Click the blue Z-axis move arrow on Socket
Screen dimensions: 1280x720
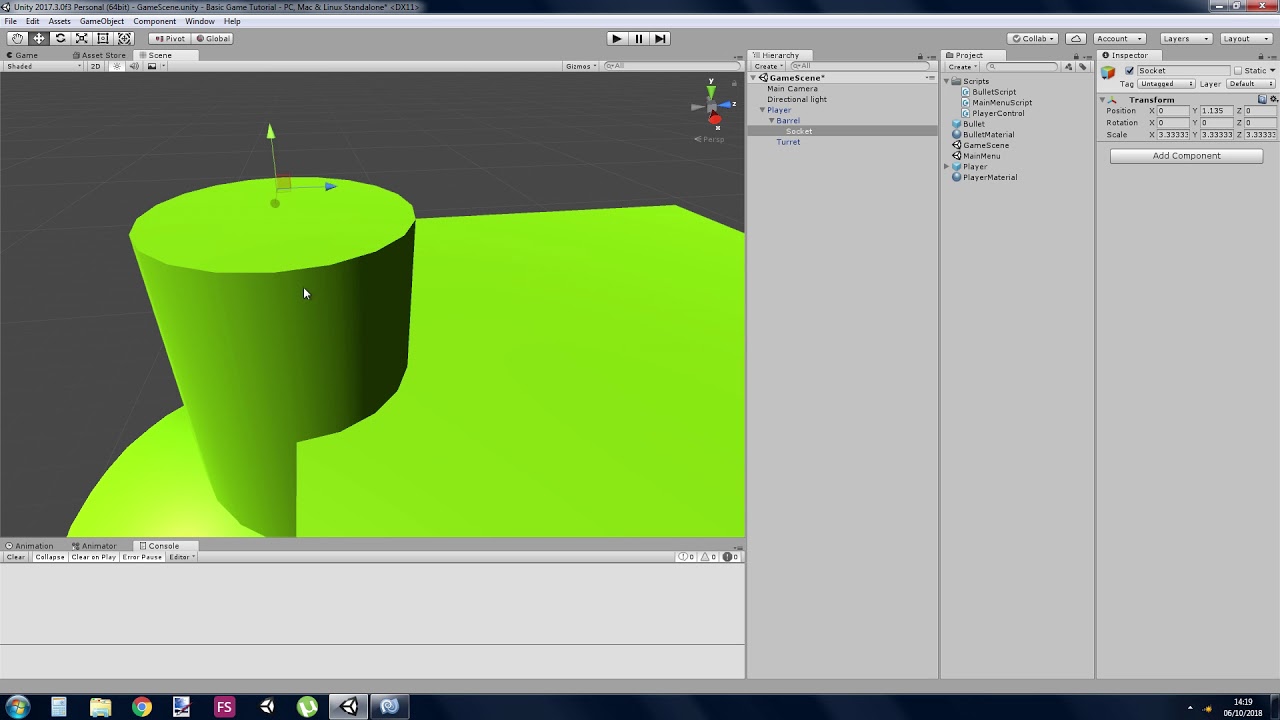[330, 186]
